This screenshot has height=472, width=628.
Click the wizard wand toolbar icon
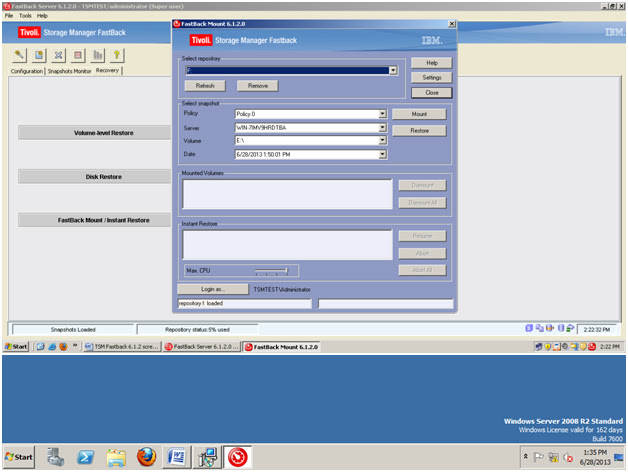(x=19, y=55)
